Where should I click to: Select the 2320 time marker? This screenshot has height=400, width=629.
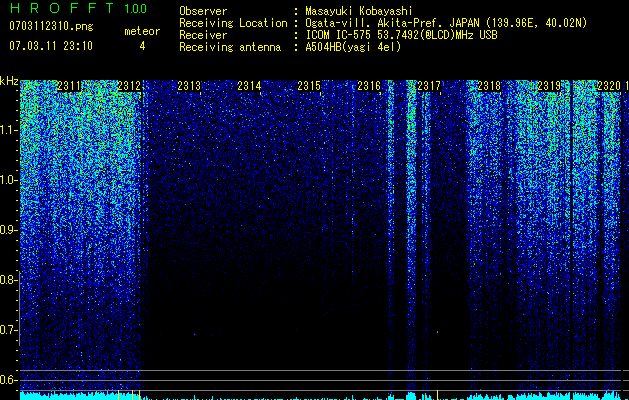coord(609,86)
